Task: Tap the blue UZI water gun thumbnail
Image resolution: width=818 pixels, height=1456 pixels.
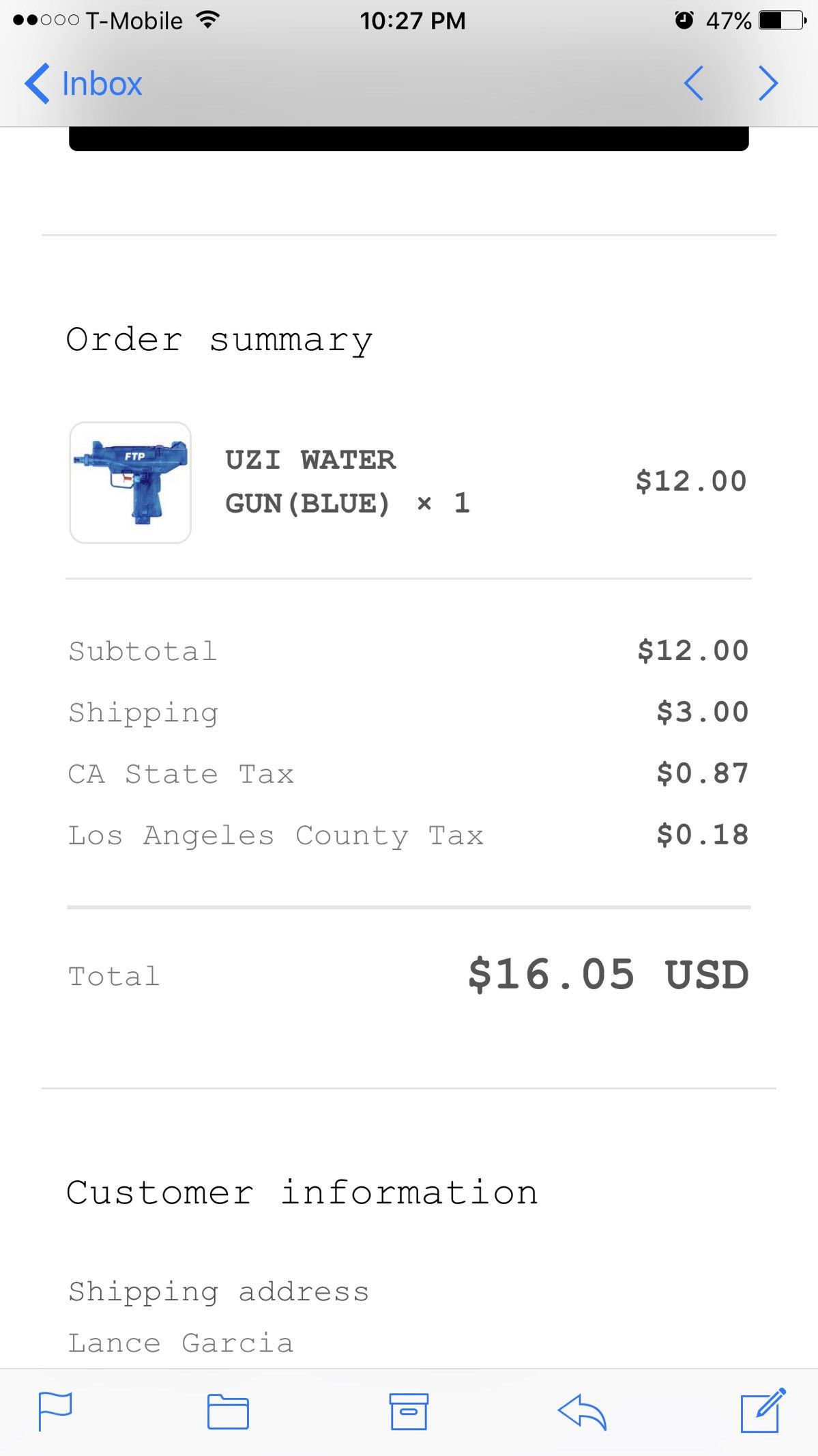Action: click(x=130, y=483)
